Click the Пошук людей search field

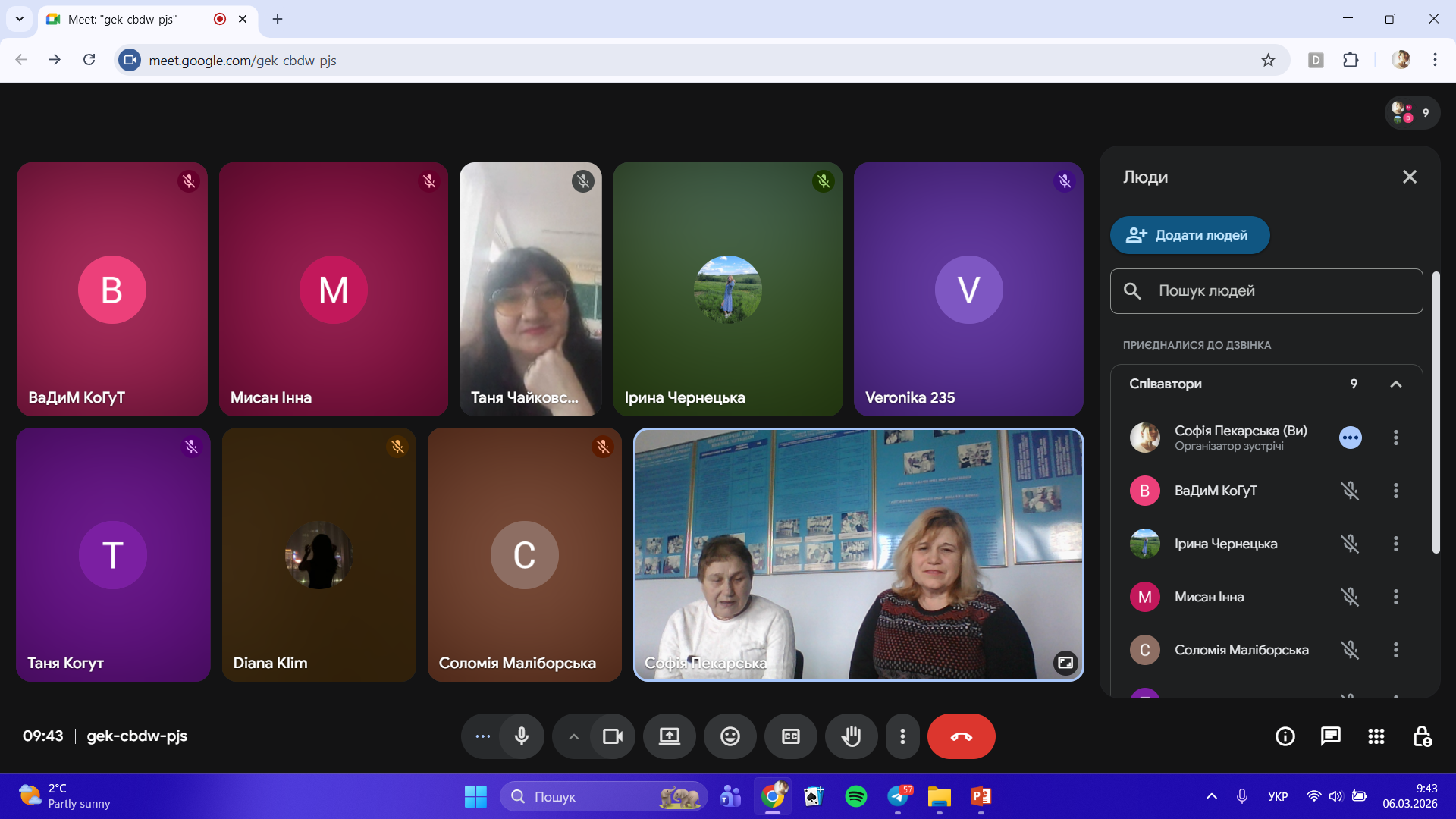1266,290
